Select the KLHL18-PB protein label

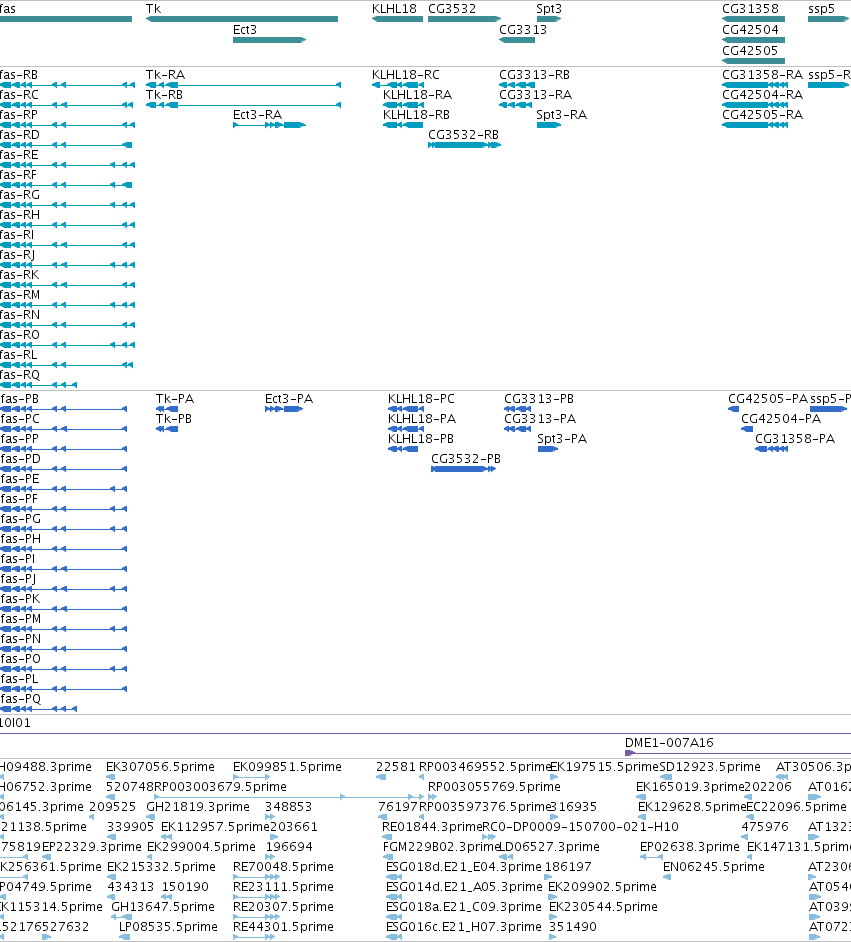(421, 439)
